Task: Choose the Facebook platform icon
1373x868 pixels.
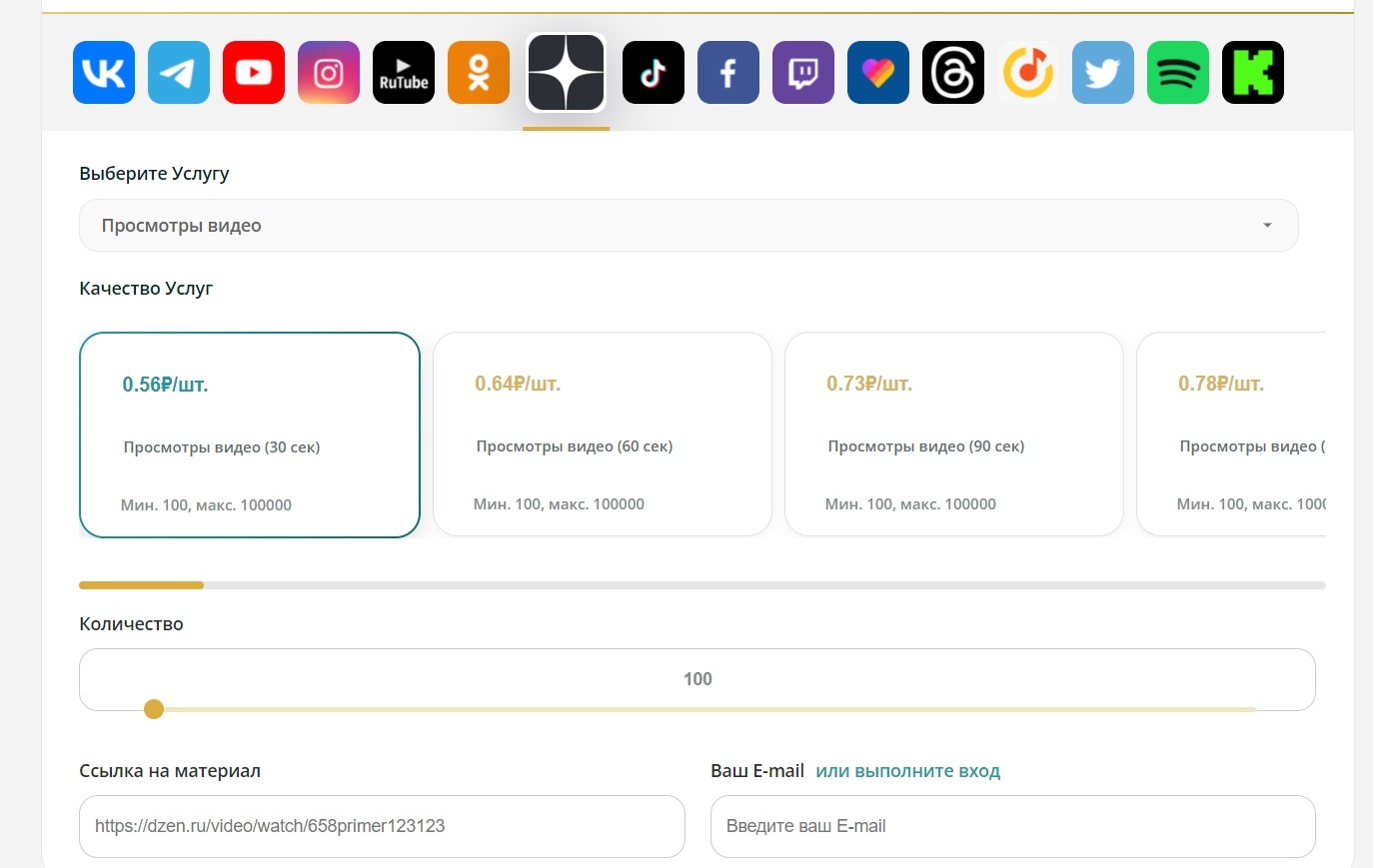Action: [x=728, y=72]
